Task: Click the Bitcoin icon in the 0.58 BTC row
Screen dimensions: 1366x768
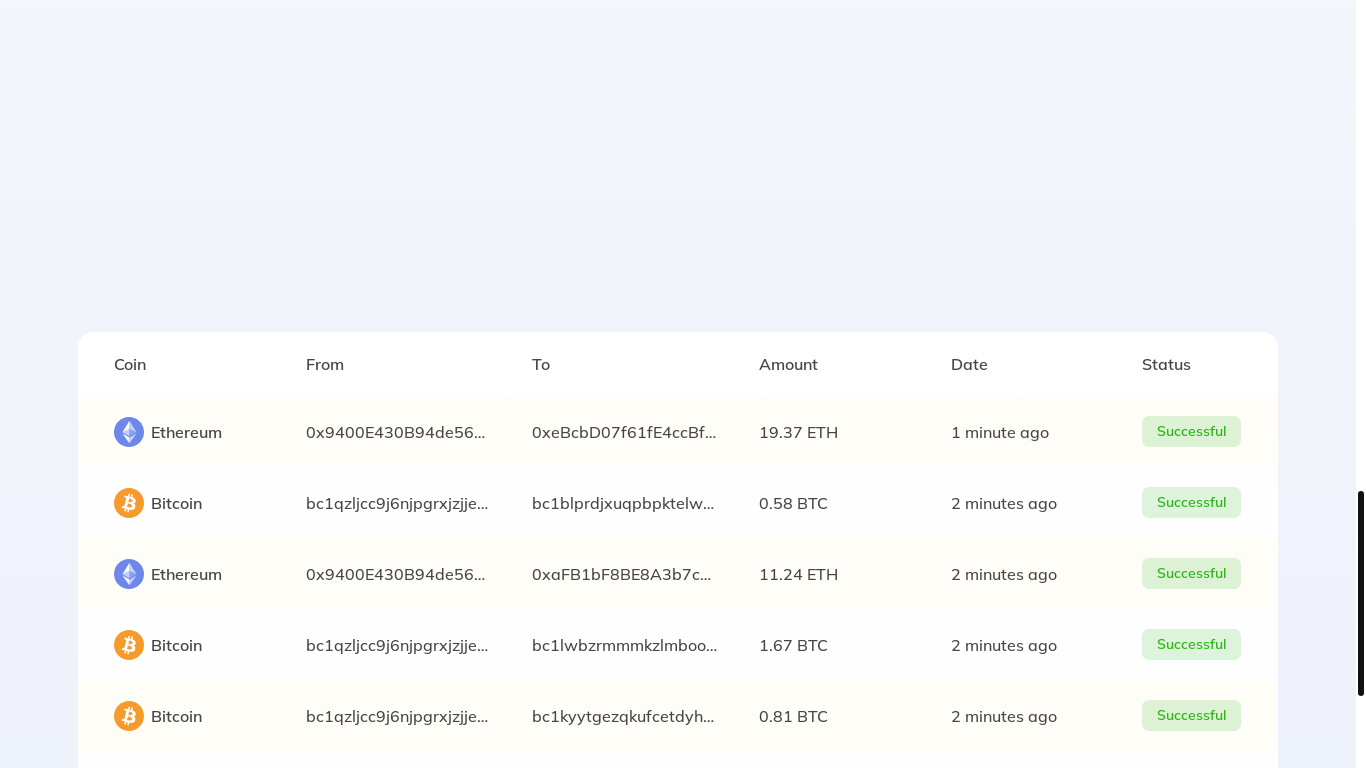Action: (x=129, y=503)
